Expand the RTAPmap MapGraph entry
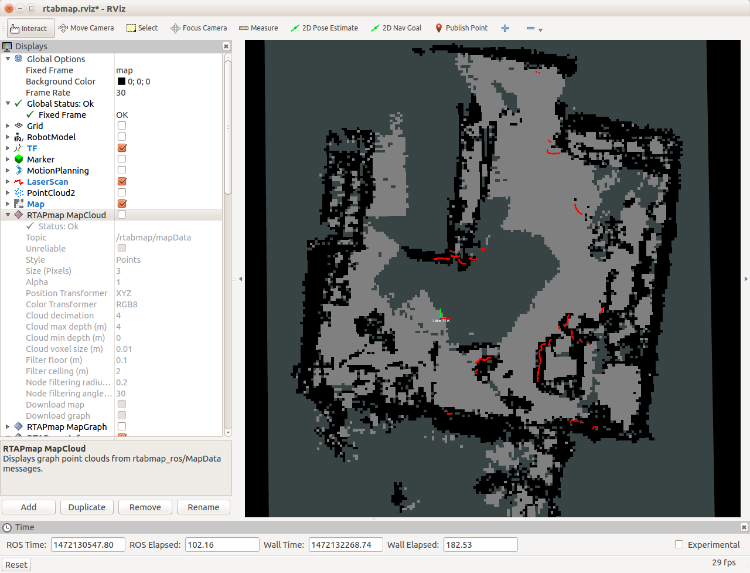 pyautogui.click(x=7, y=426)
